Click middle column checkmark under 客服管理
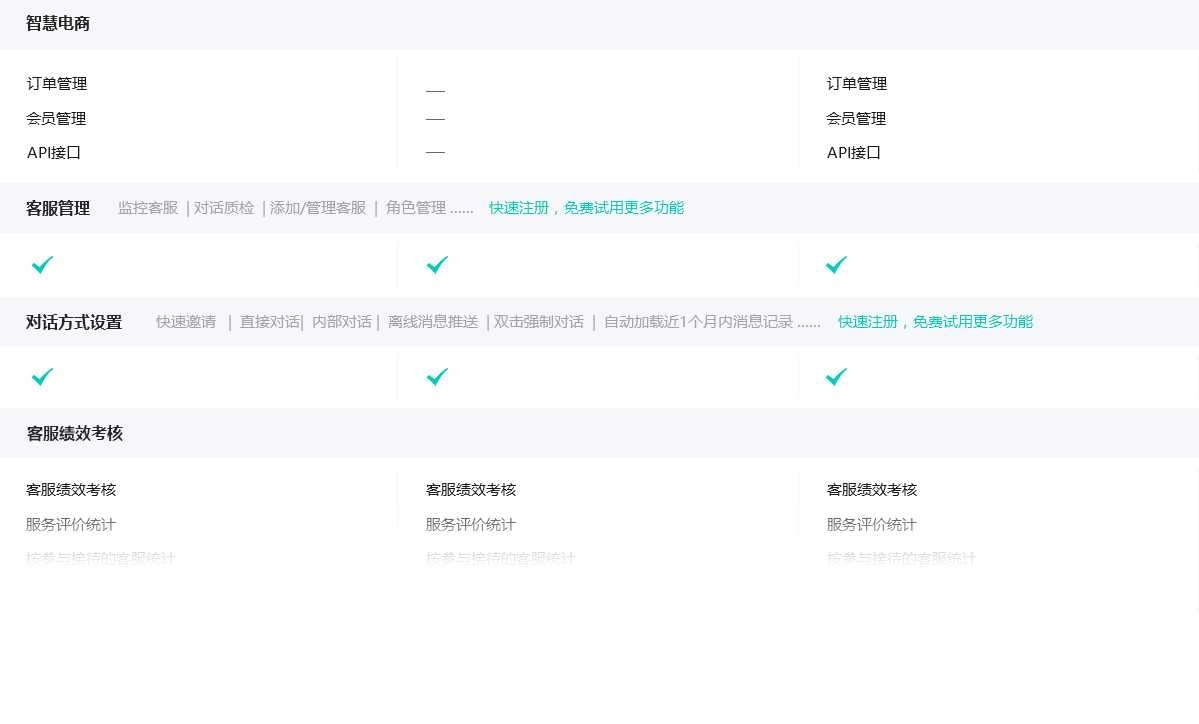Viewport: 1199px width, 724px height. (x=437, y=265)
